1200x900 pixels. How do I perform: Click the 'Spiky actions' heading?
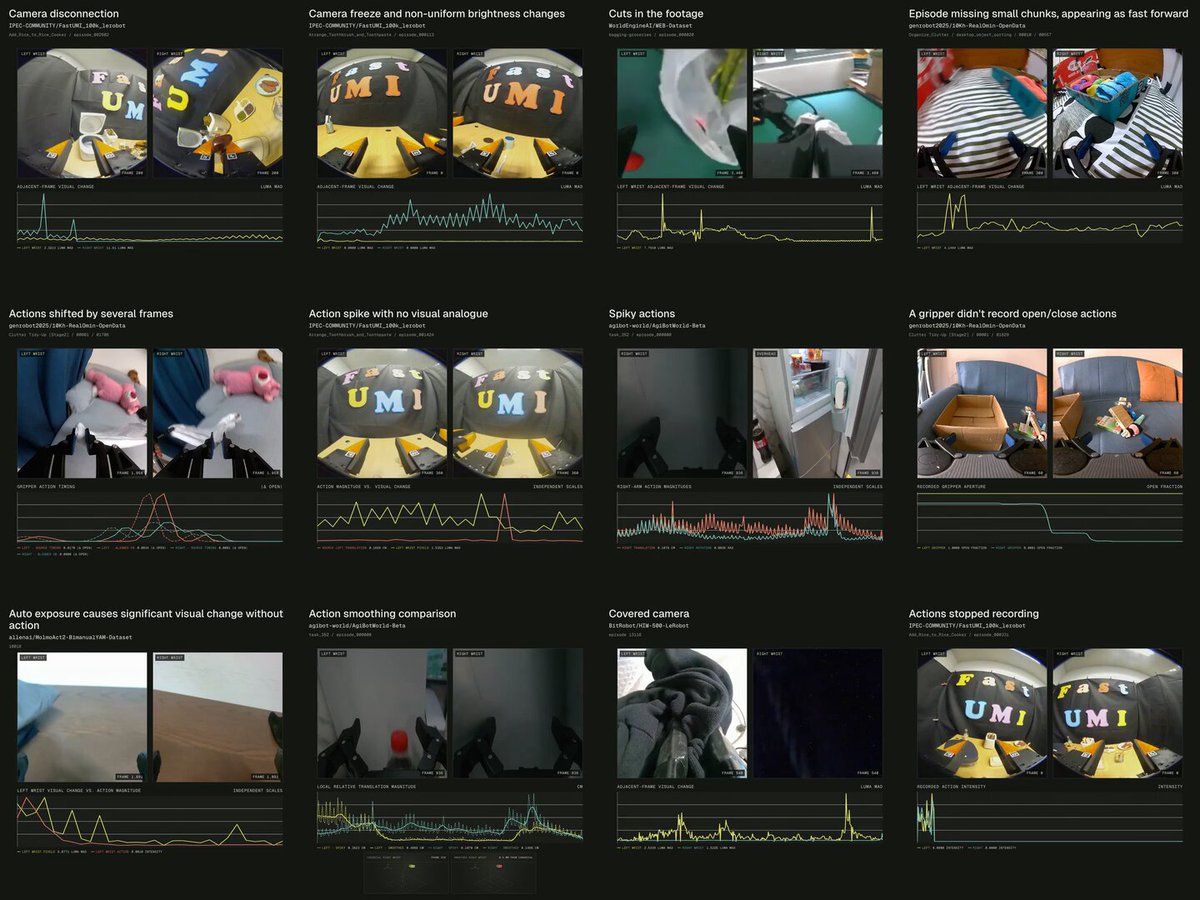(x=642, y=314)
